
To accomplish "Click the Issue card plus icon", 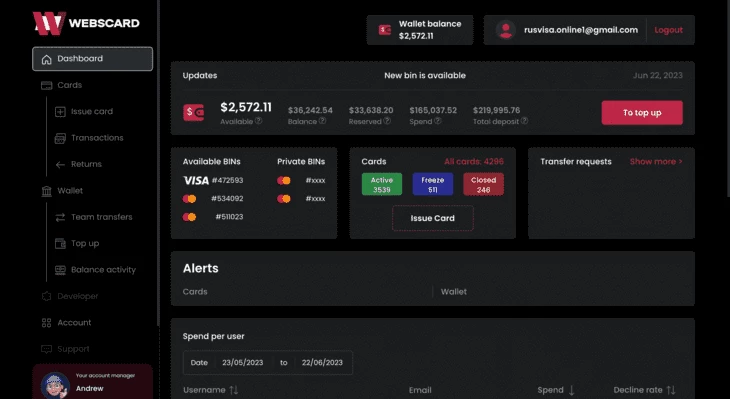I will 60,112.
